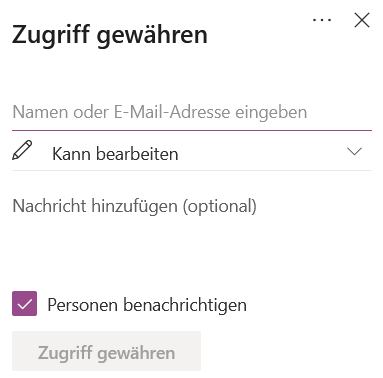Focus the Namen oder E-Mail-Adresse field

tap(192, 112)
